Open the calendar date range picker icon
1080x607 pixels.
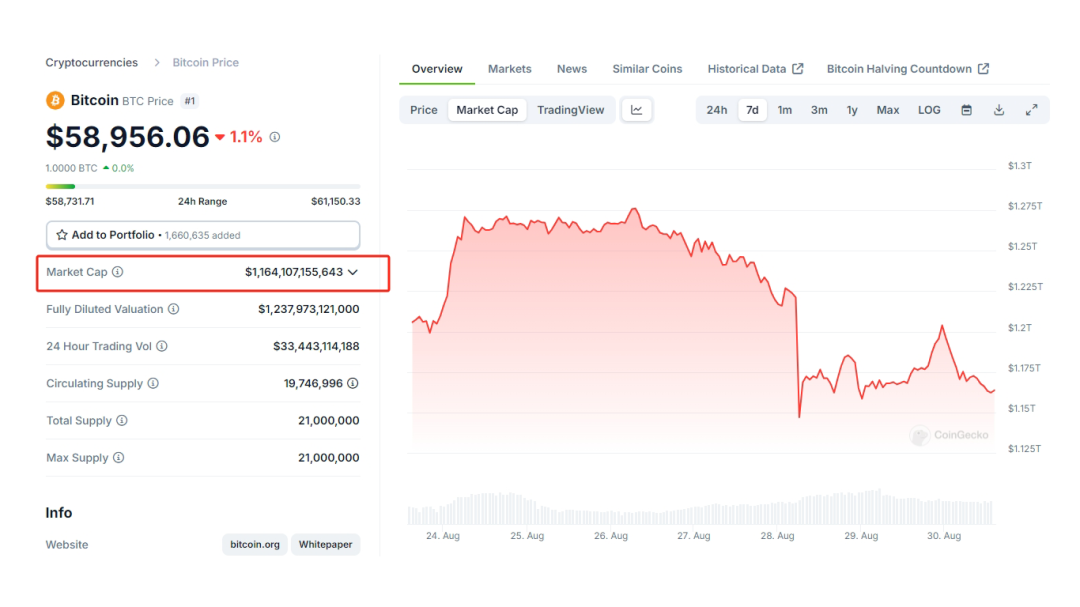[x=966, y=110]
